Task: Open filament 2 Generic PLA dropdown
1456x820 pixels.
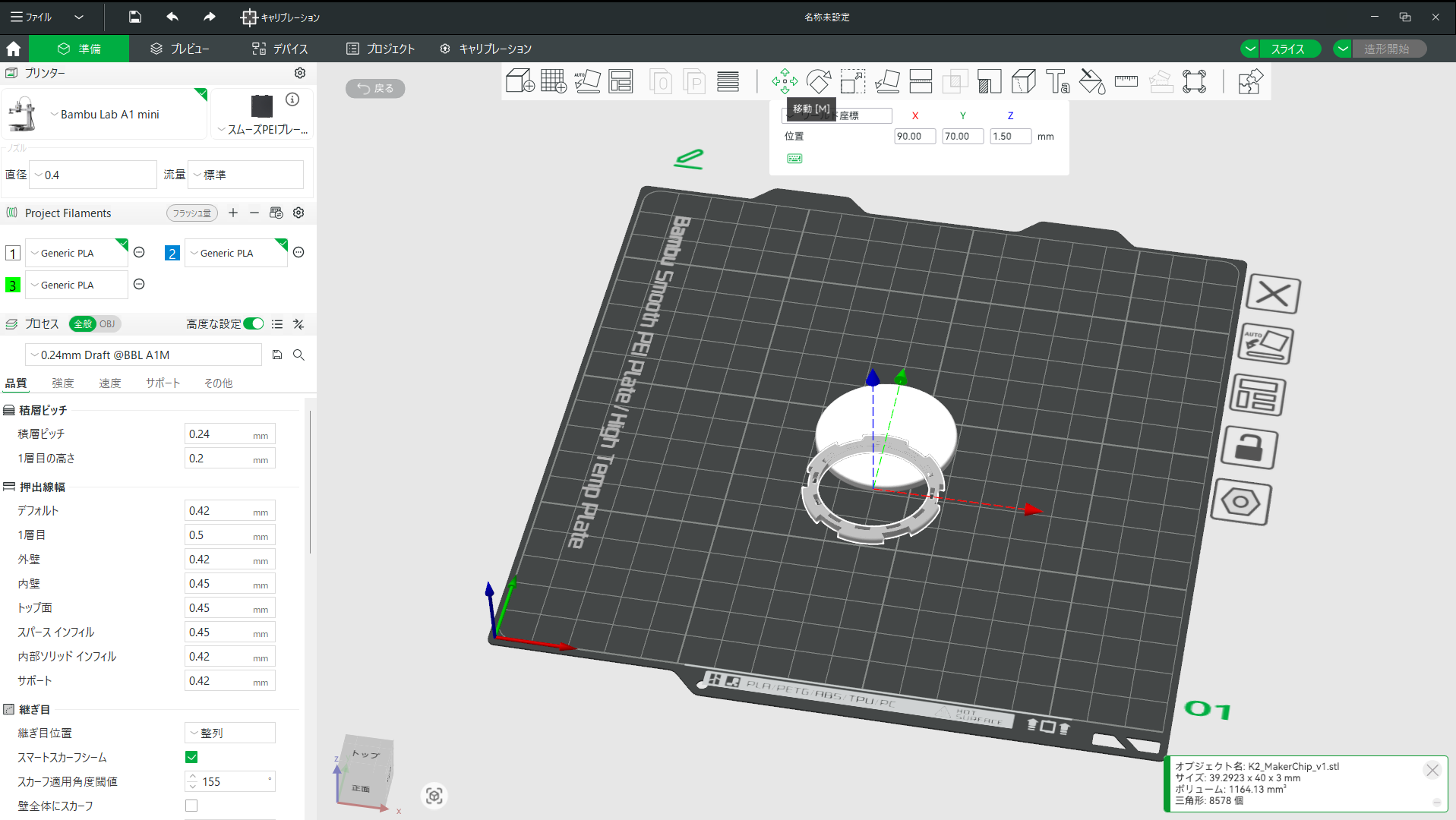Action: click(236, 253)
